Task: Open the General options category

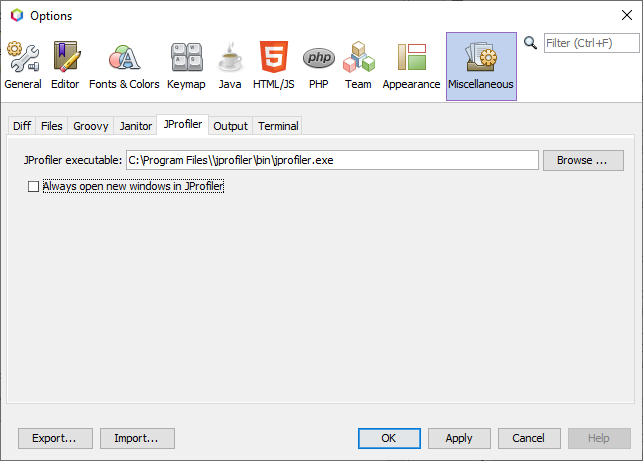Action: click(23, 66)
